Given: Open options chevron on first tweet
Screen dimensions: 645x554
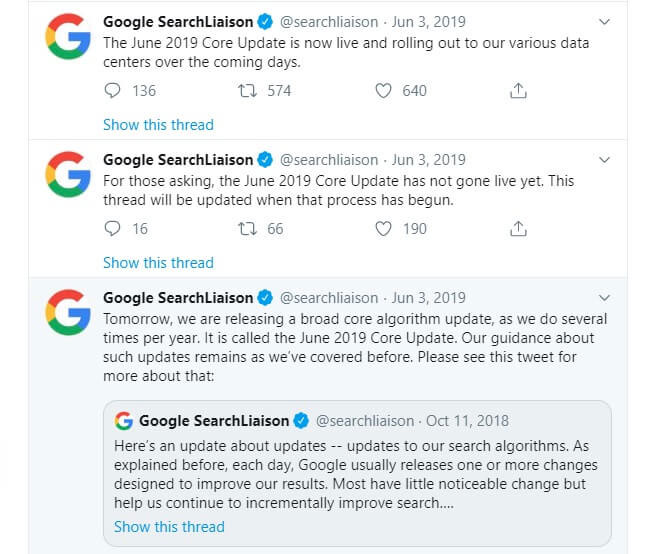Looking at the screenshot, I should point(604,22).
